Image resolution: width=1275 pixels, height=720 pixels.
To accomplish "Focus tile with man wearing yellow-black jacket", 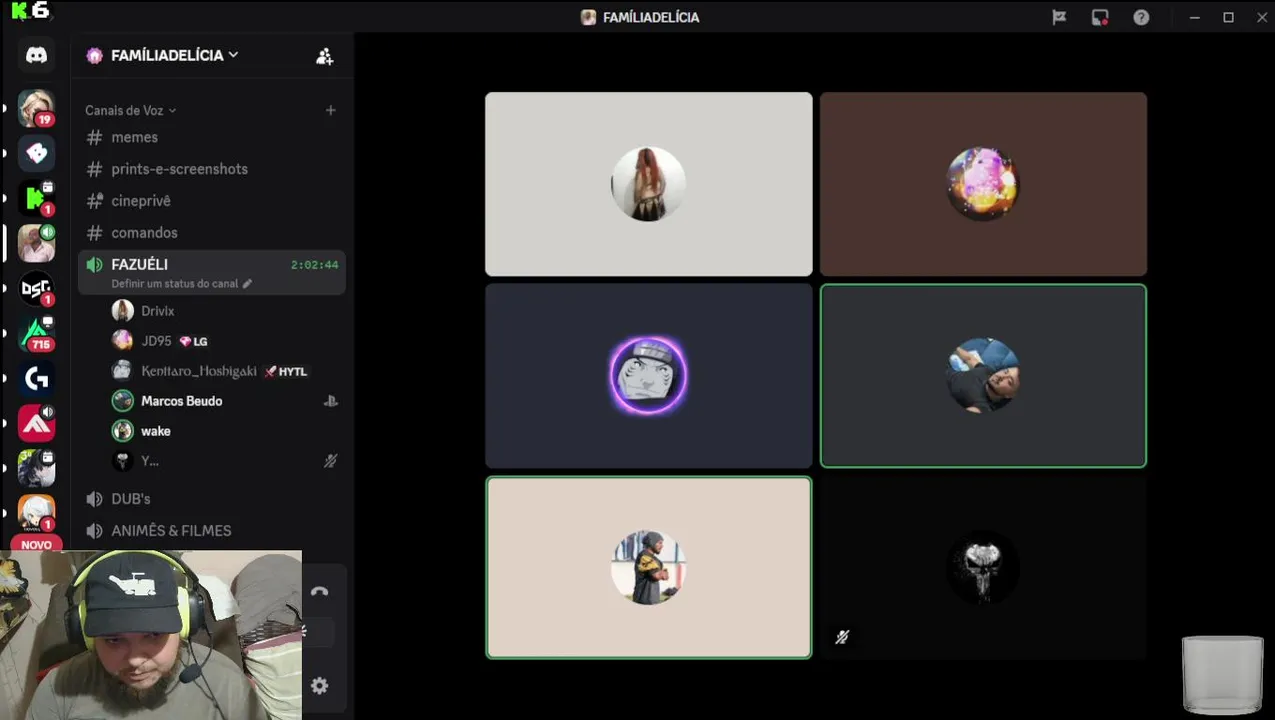I will [649, 567].
